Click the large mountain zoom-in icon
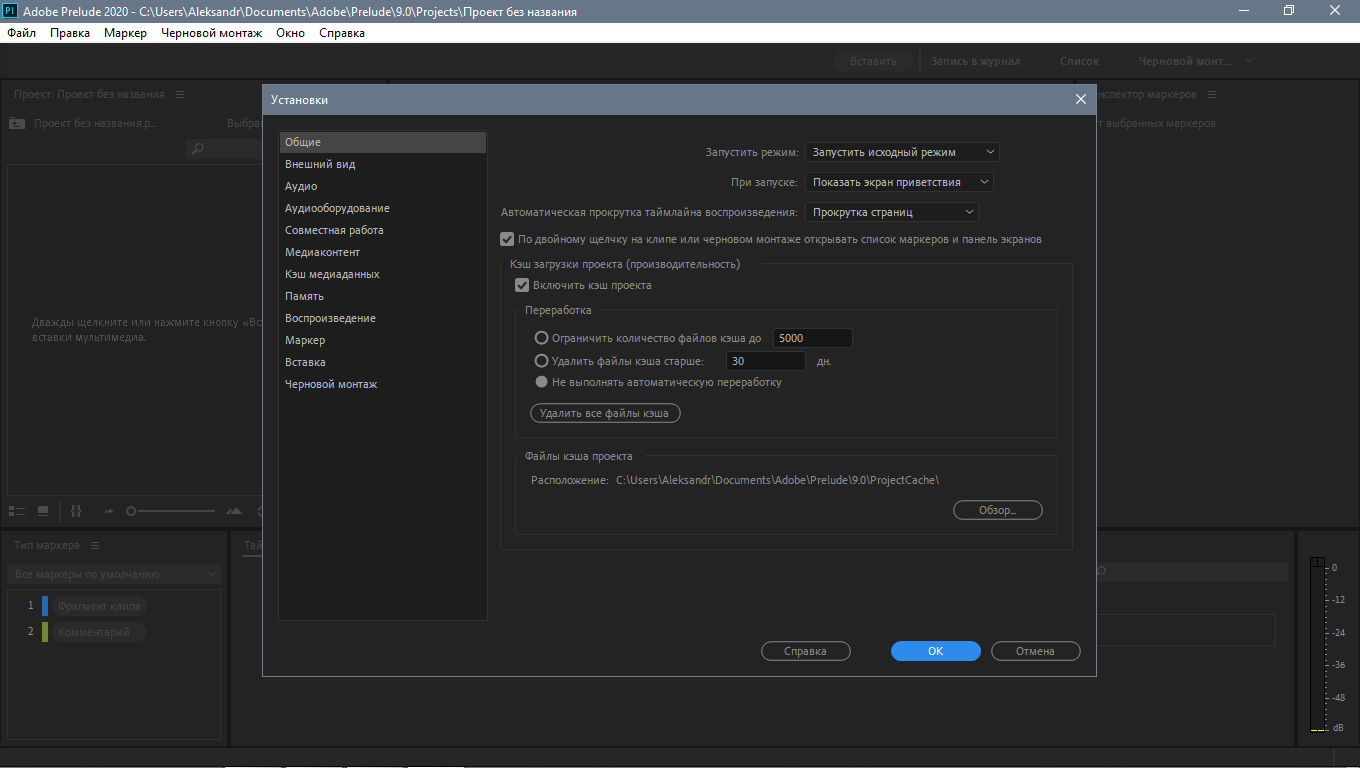Viewport: 1360px width, 768px height. [x=234, y=511]
